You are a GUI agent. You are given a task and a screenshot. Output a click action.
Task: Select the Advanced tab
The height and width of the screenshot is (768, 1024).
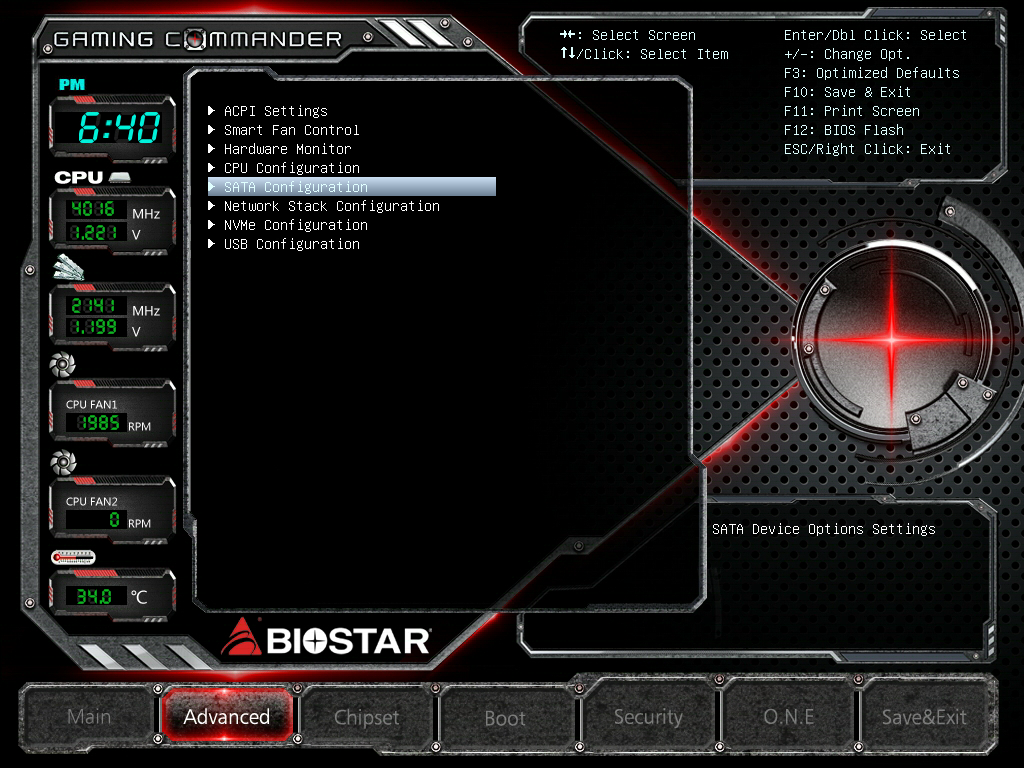[x=227, y=717]
